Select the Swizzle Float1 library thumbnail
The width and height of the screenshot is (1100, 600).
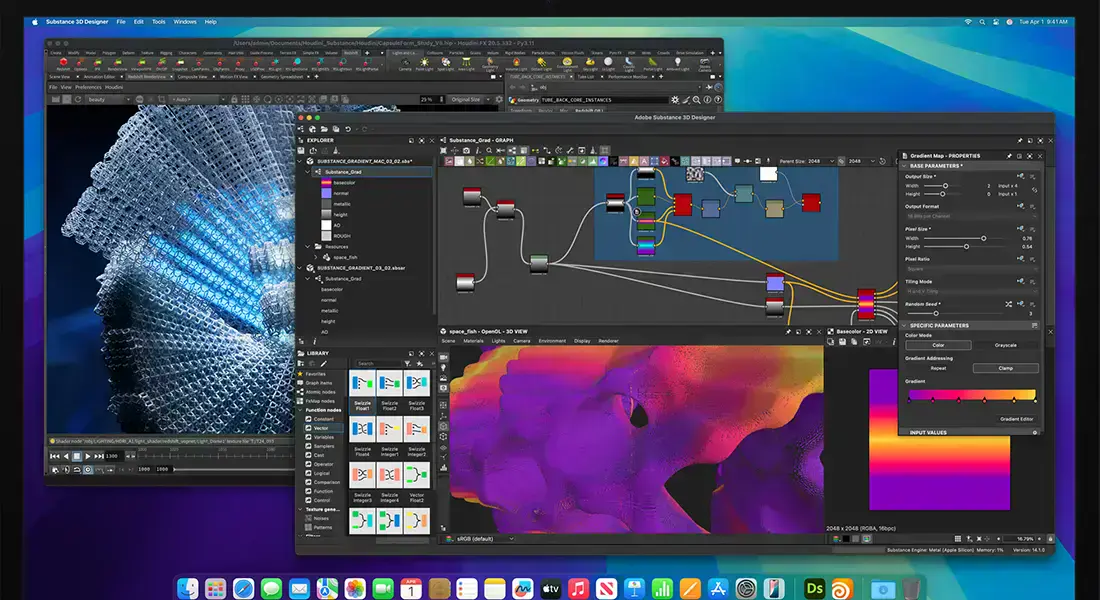(x=362, y=383)
